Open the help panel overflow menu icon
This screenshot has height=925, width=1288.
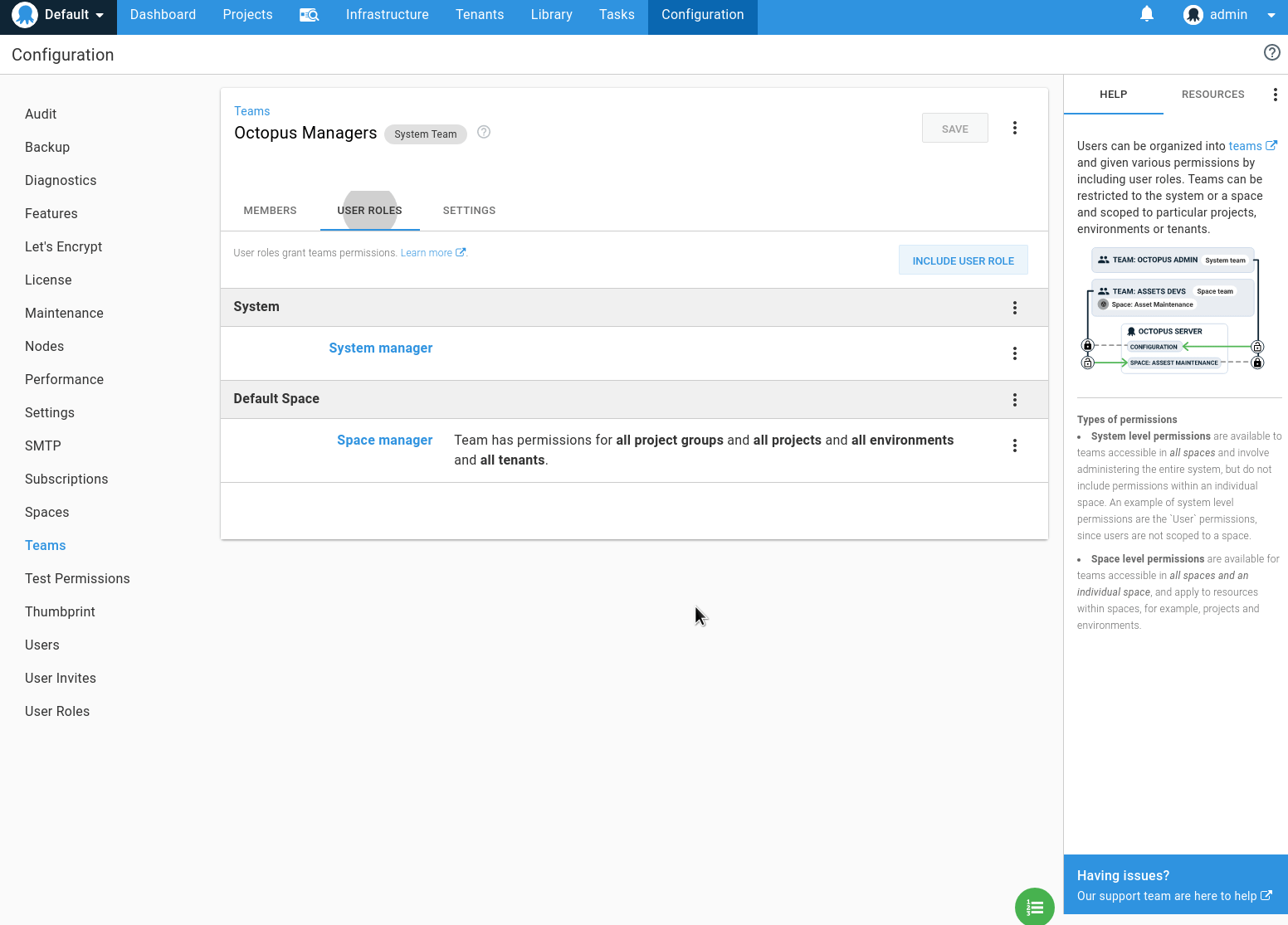coord(1276,94)
